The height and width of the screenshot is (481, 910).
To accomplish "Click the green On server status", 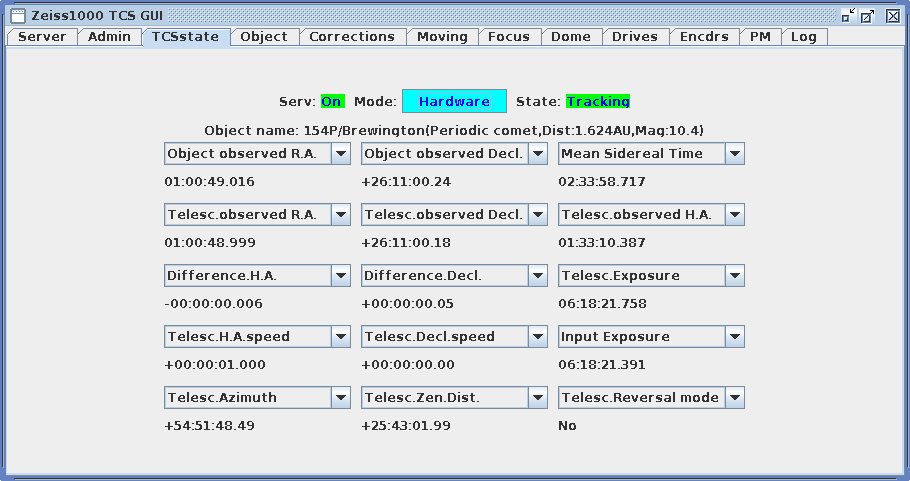I will (x=333, y=102).
